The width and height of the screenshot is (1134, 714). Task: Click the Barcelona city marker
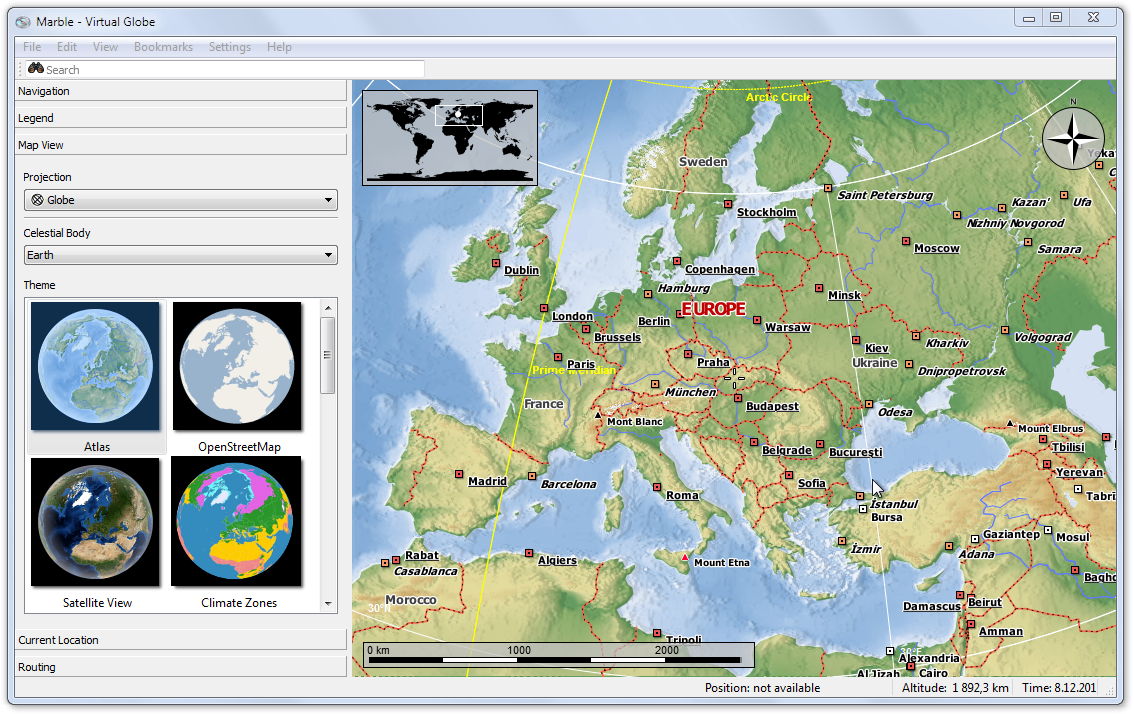532,476
